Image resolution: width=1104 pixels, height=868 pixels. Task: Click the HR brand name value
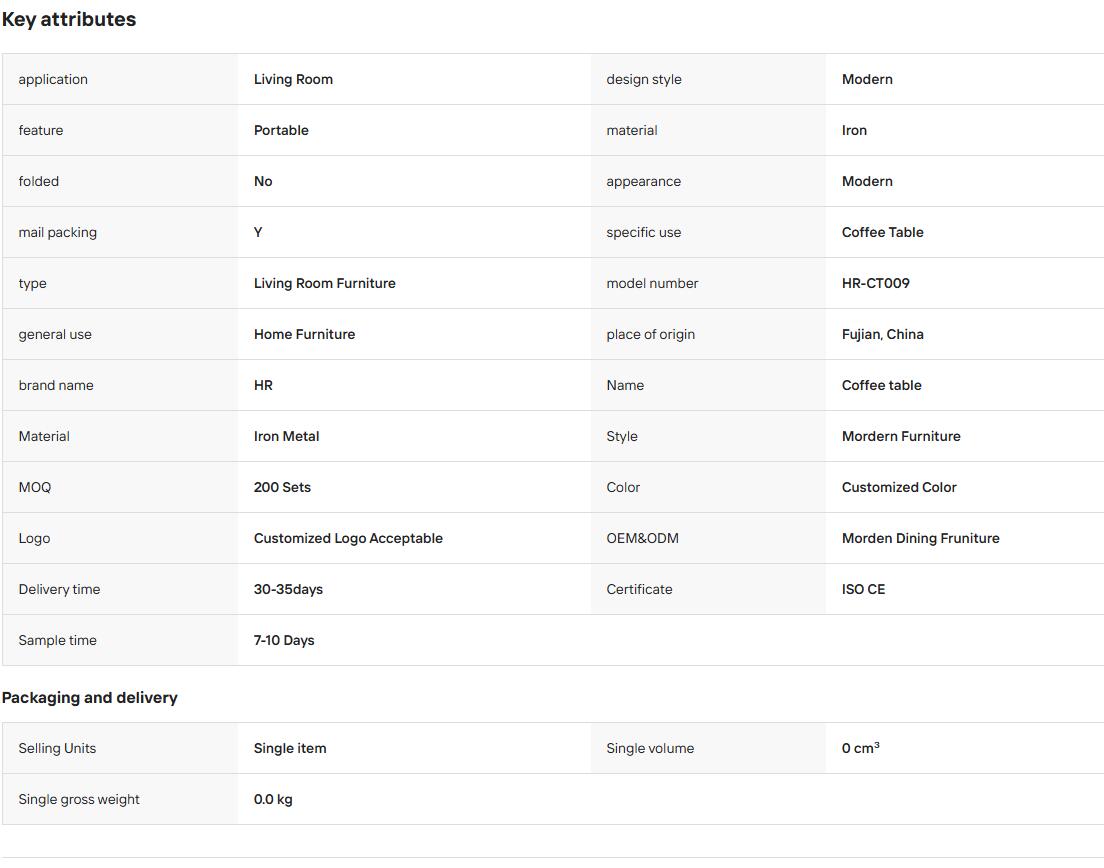click(263, 385)
